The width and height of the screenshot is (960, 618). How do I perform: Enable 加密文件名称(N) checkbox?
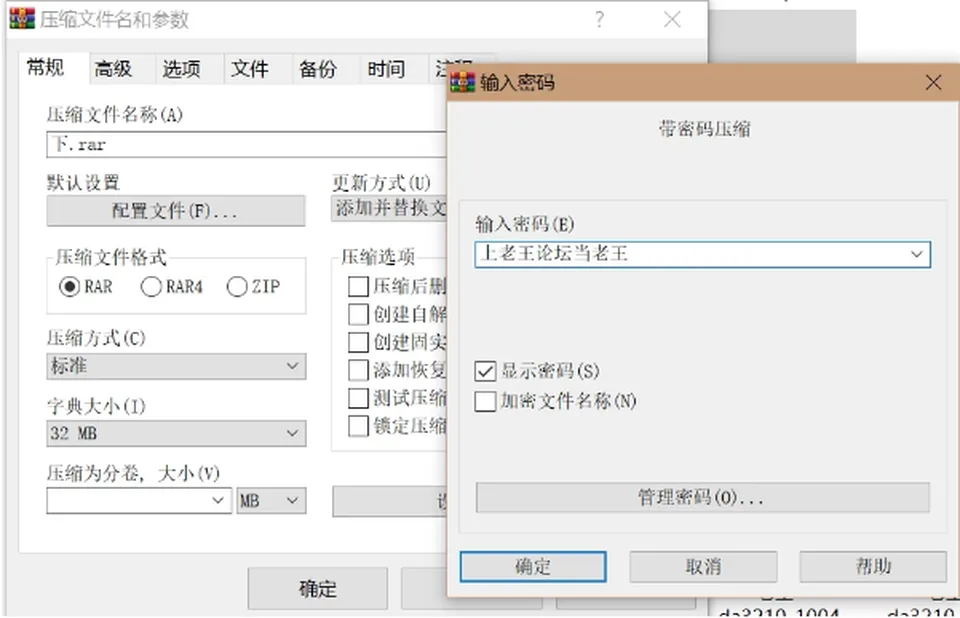coord(485,401)
